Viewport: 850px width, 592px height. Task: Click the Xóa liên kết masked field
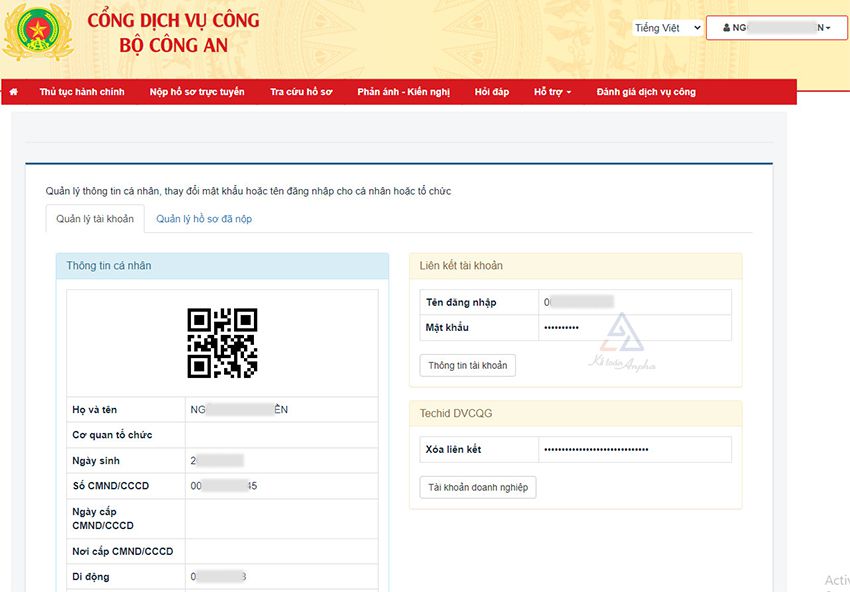point(634,449)
